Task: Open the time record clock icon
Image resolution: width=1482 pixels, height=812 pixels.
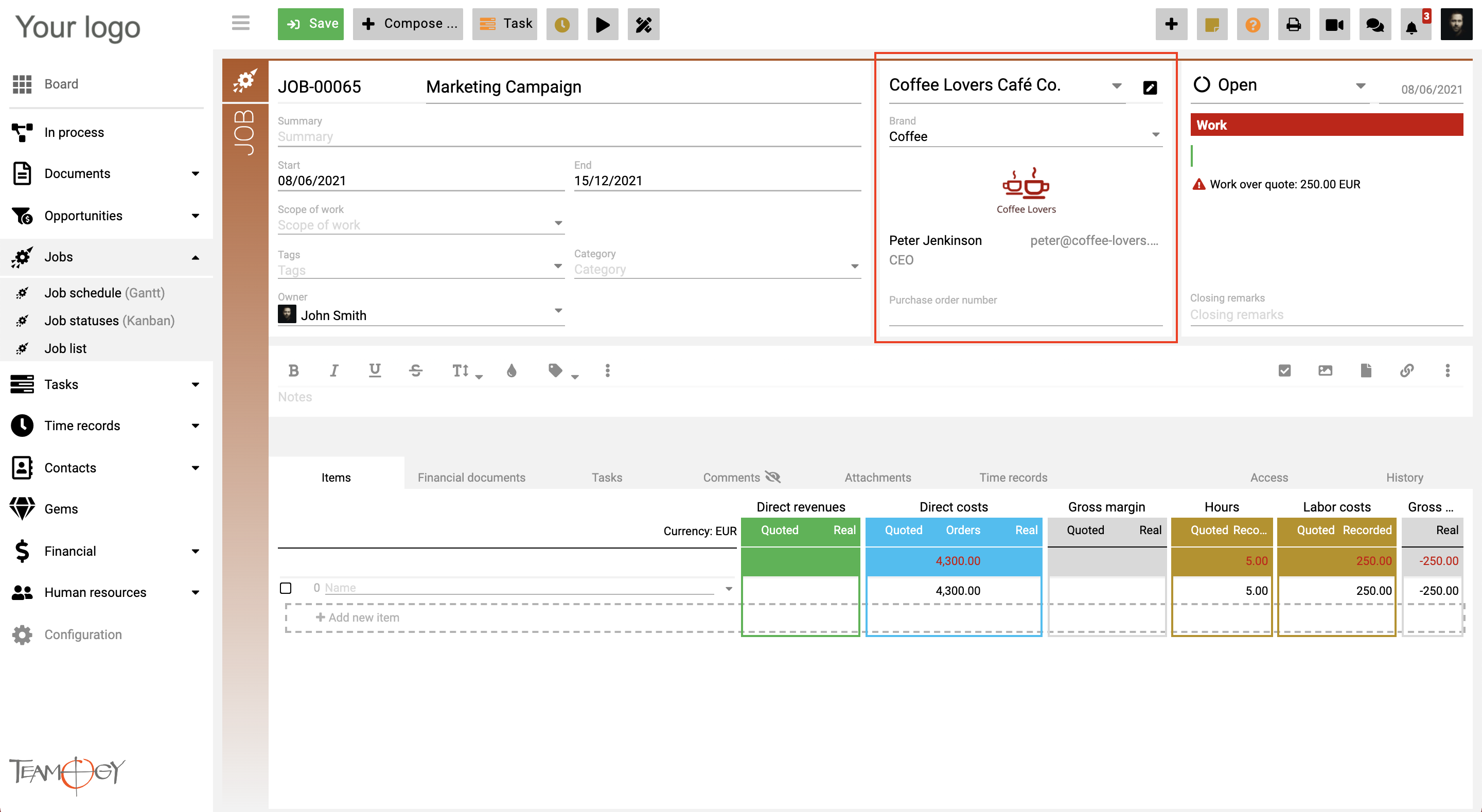Action: coord(562,24)
